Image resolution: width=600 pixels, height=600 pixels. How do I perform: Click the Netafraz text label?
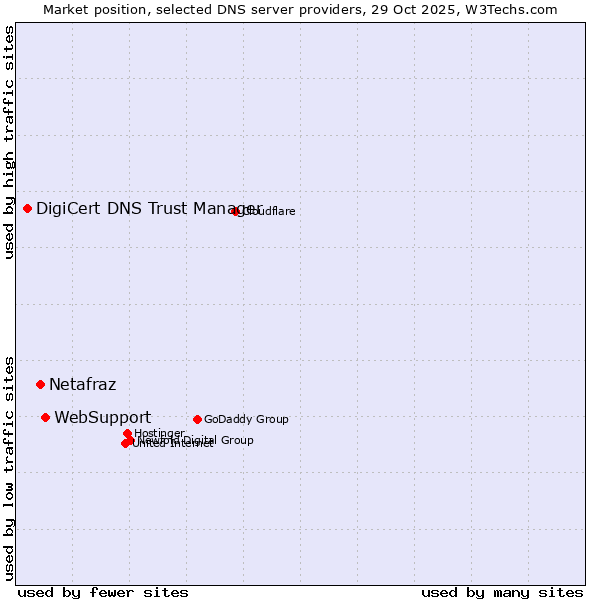point(83,384)
